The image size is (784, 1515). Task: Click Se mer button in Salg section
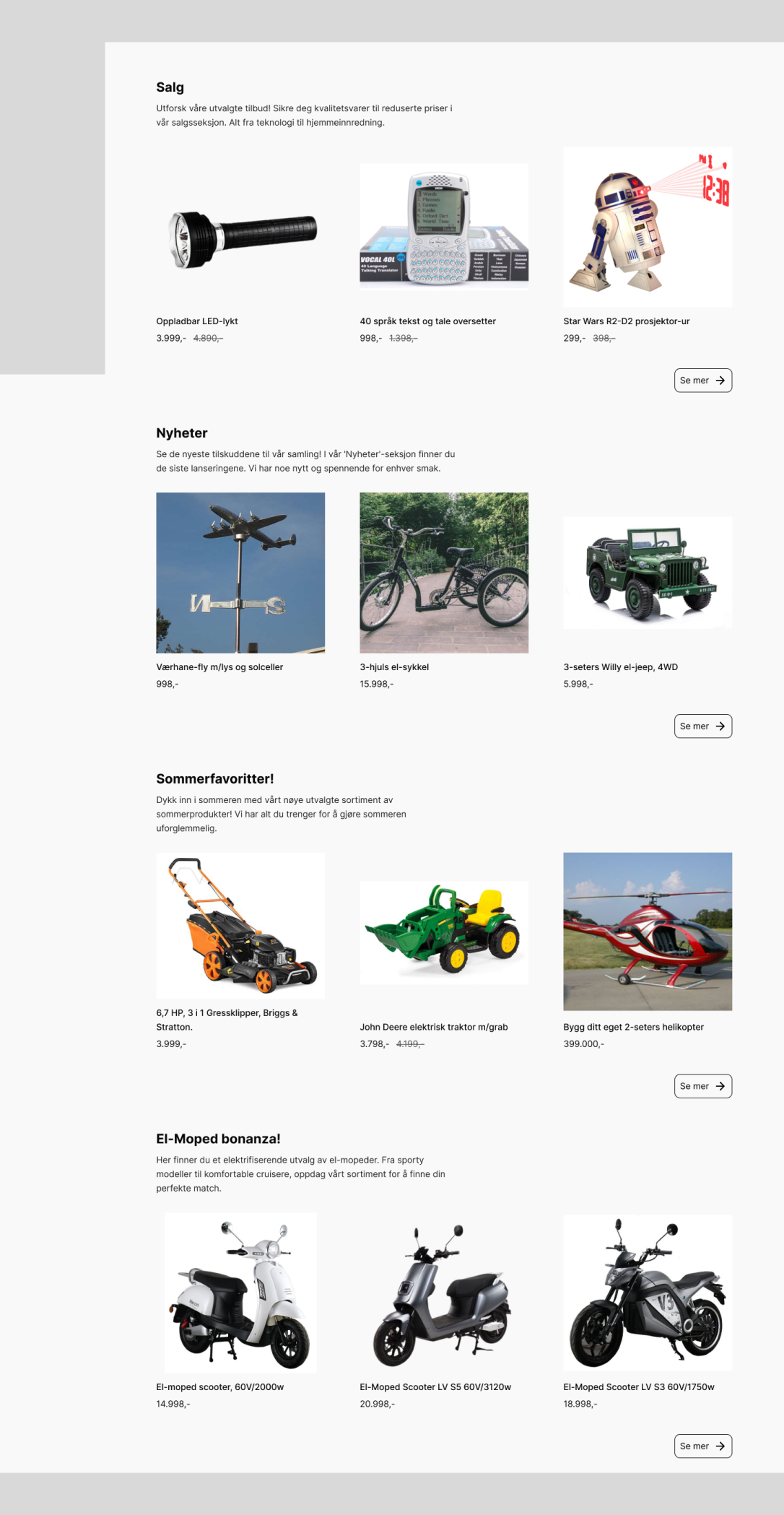[702, 381]
